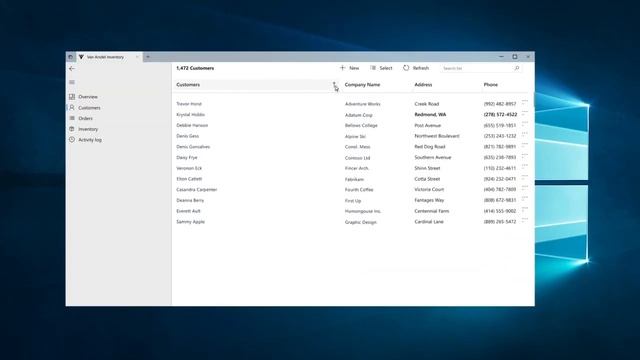Click the Bellows College company cell
The height and width of the screenshot is (360, 640).
[x=361, y=125]
